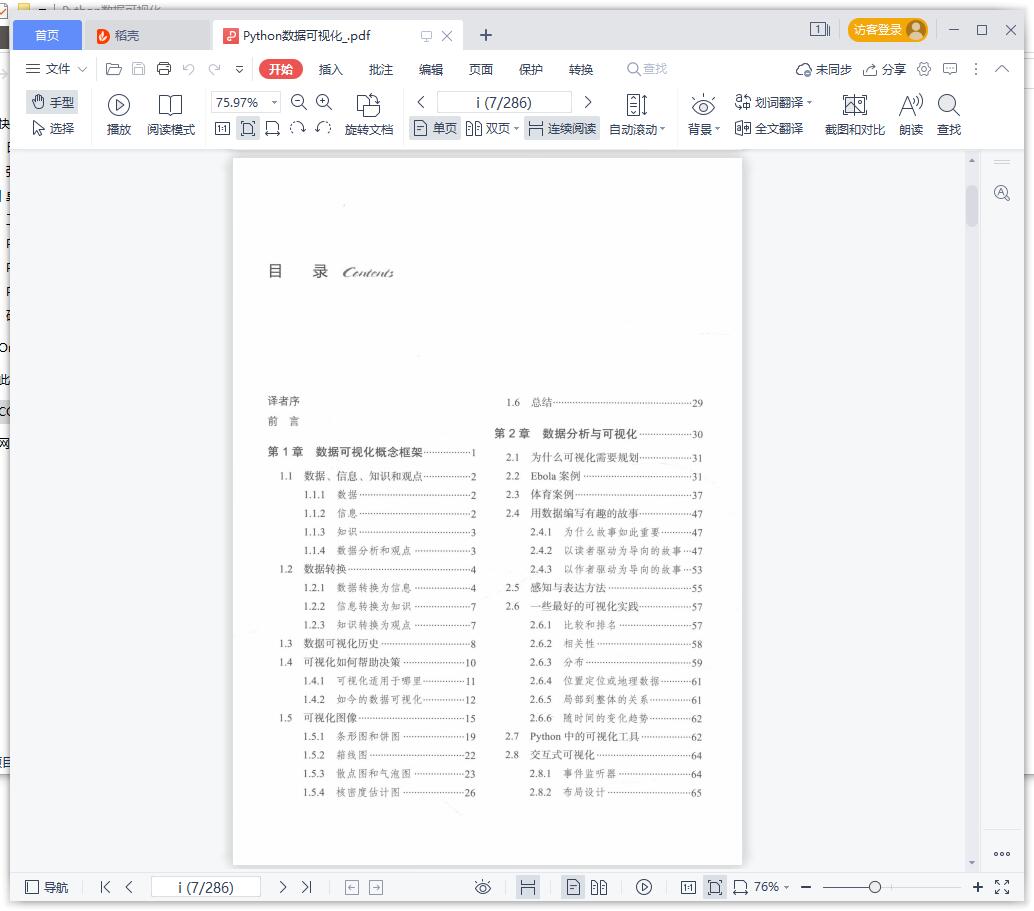
Task: Open the 76% zoom dropdown in status bar
Action: (x=770, y=887)
